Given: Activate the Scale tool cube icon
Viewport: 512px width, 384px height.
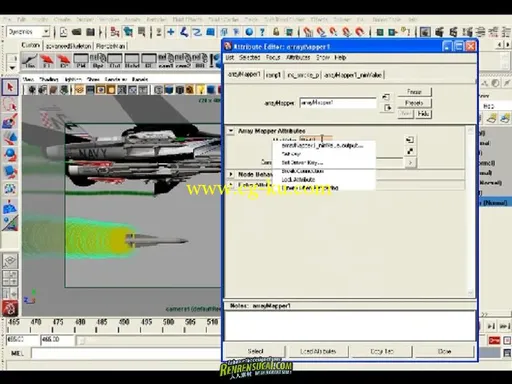Looking at the screenshot, I should [x=10, y=171].
